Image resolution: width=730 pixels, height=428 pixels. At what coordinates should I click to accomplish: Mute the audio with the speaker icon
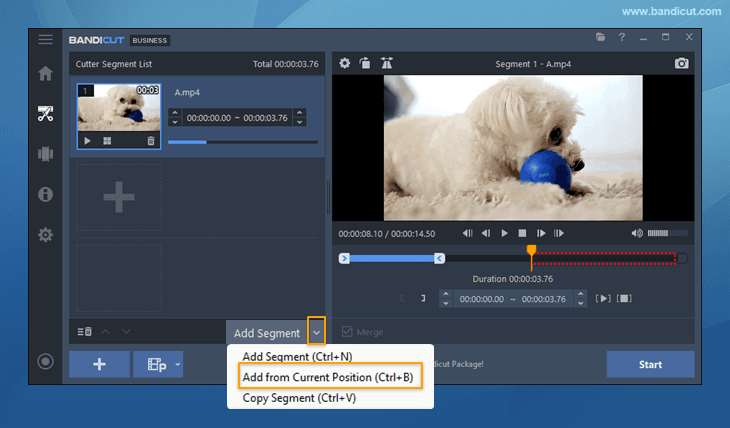click(638, 233)
